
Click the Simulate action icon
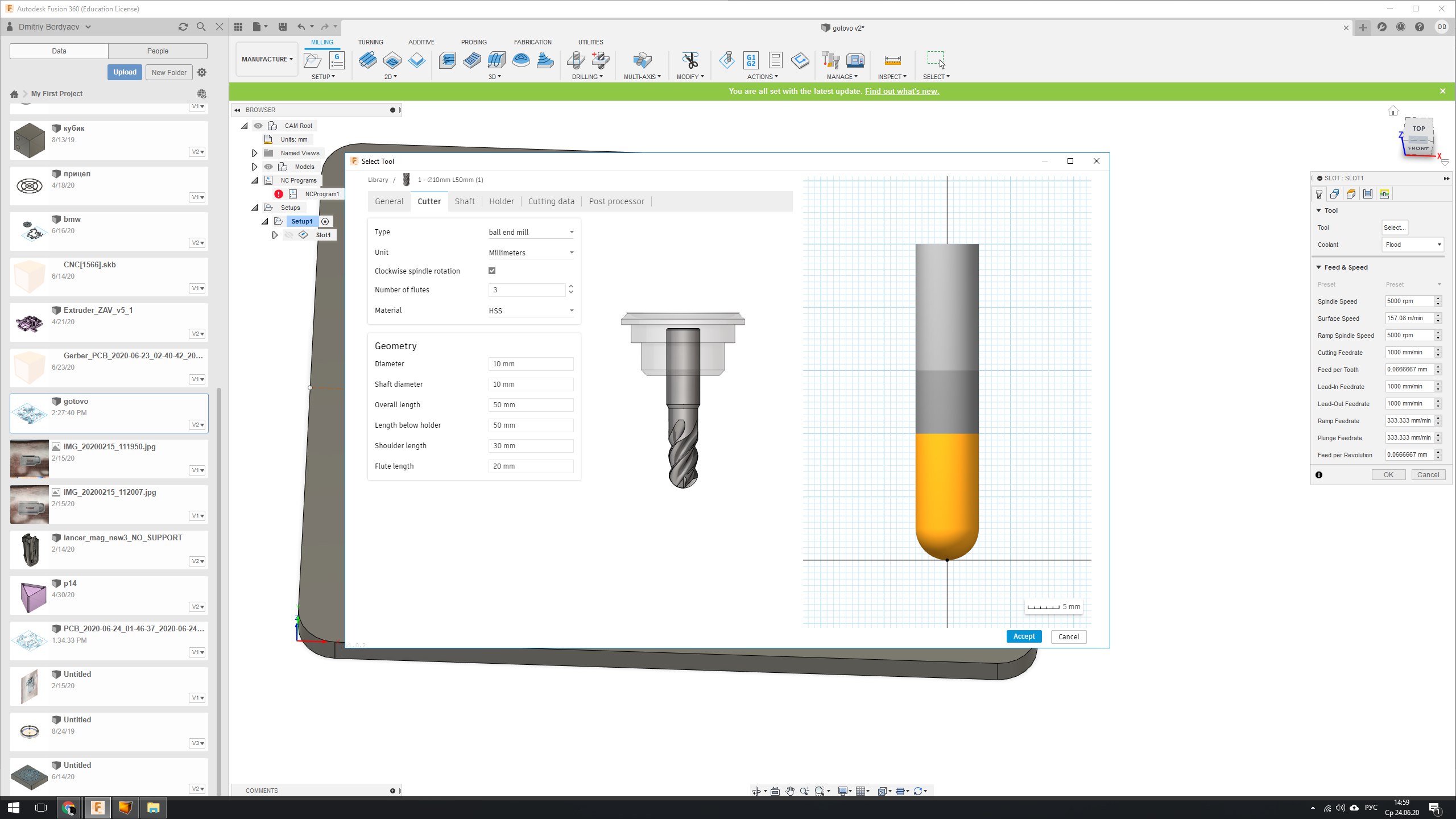pyautogui.click(x=727, y=60)
